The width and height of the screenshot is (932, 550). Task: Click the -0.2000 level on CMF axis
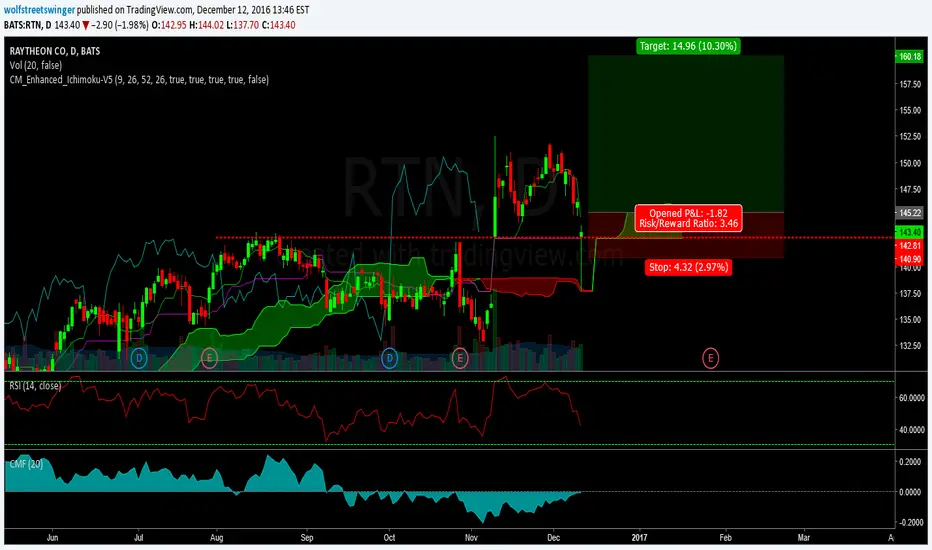point(911,523)
